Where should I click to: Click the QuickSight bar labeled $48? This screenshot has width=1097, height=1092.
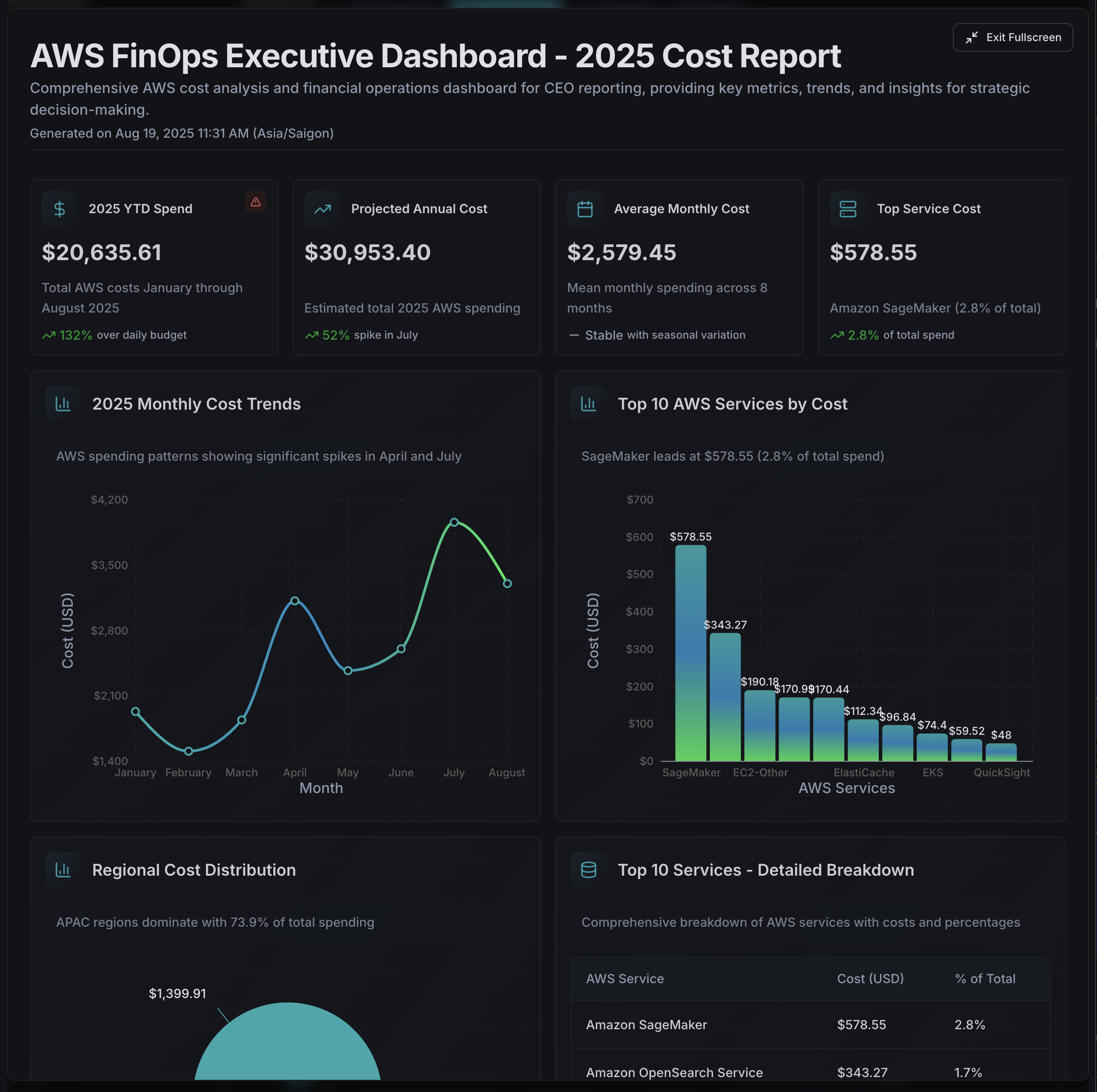click(x=1001, y=752)
